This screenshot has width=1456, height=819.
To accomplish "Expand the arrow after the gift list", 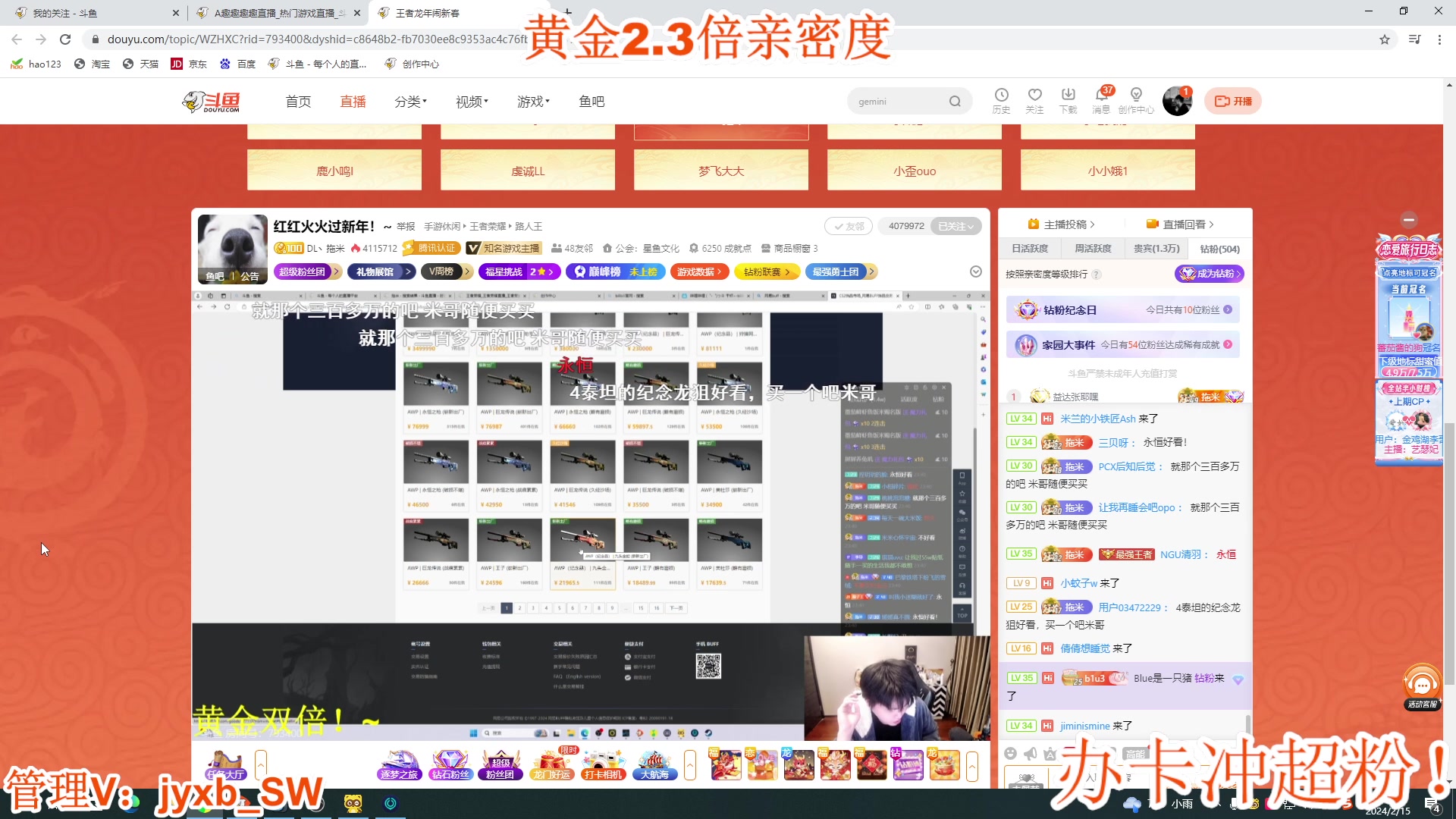I will (x=971, y=764).
